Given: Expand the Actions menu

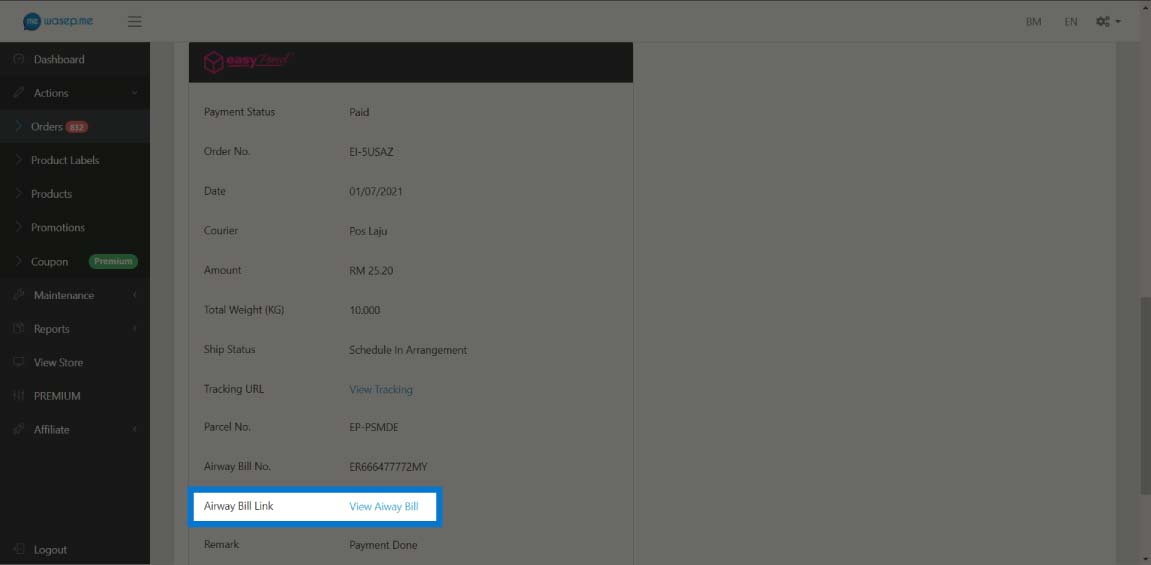Looking at the screenshot, I should point(75,93).
